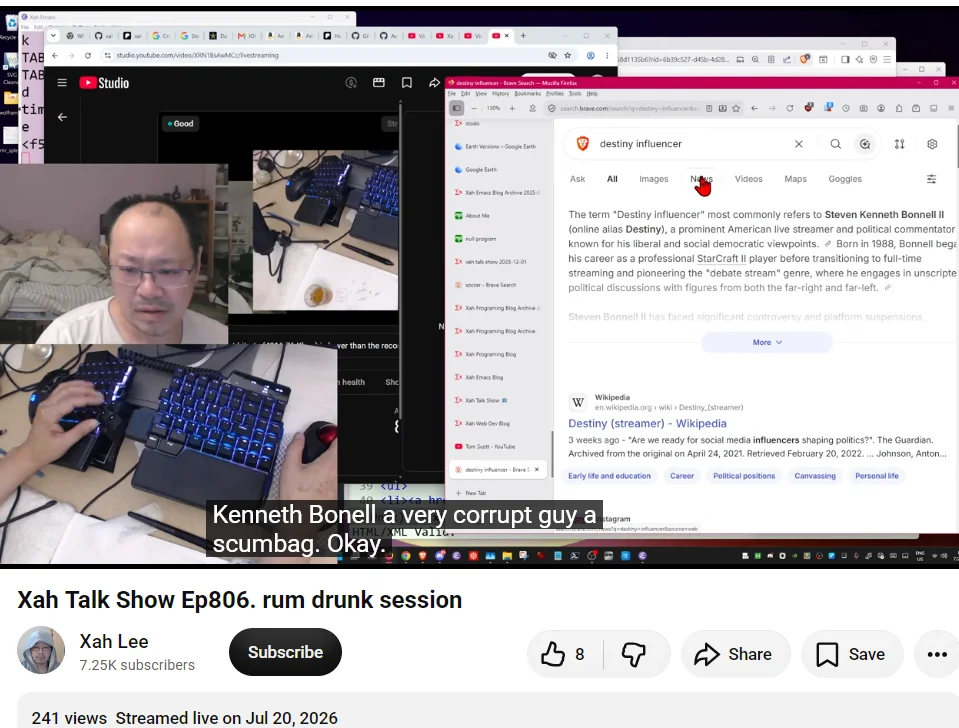
Task: Open File Explorer folder on the taskbar
Action: coord(507,556)
